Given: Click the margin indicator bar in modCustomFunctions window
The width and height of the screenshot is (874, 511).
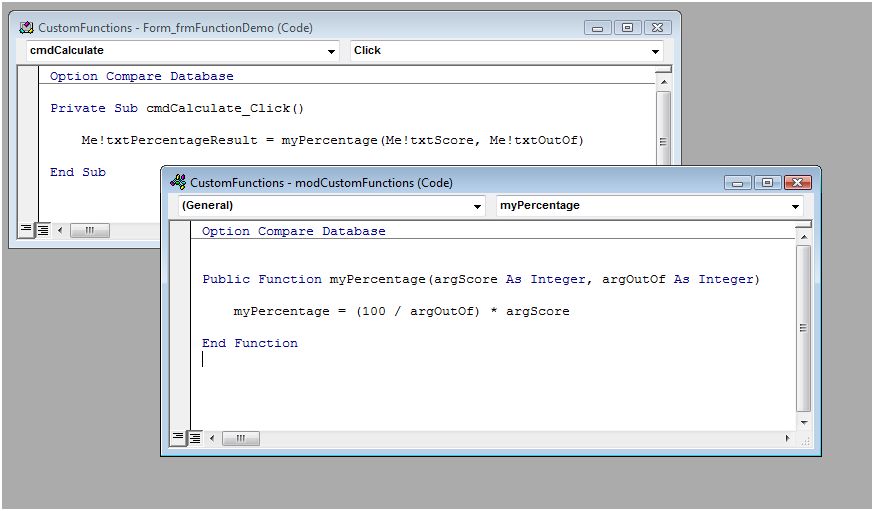Looking at the screenshot, I should click(x=179, y=326).
